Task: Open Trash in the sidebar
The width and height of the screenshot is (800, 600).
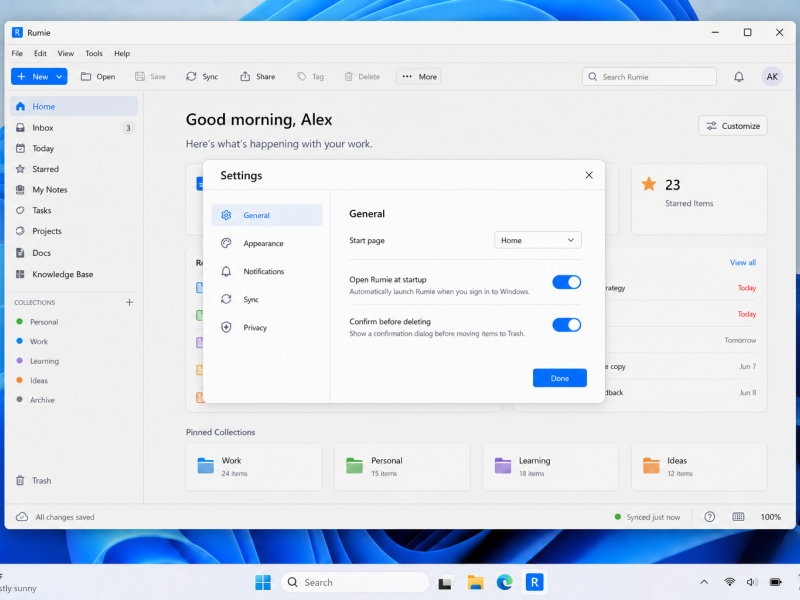Action: (x=74, y=481)
